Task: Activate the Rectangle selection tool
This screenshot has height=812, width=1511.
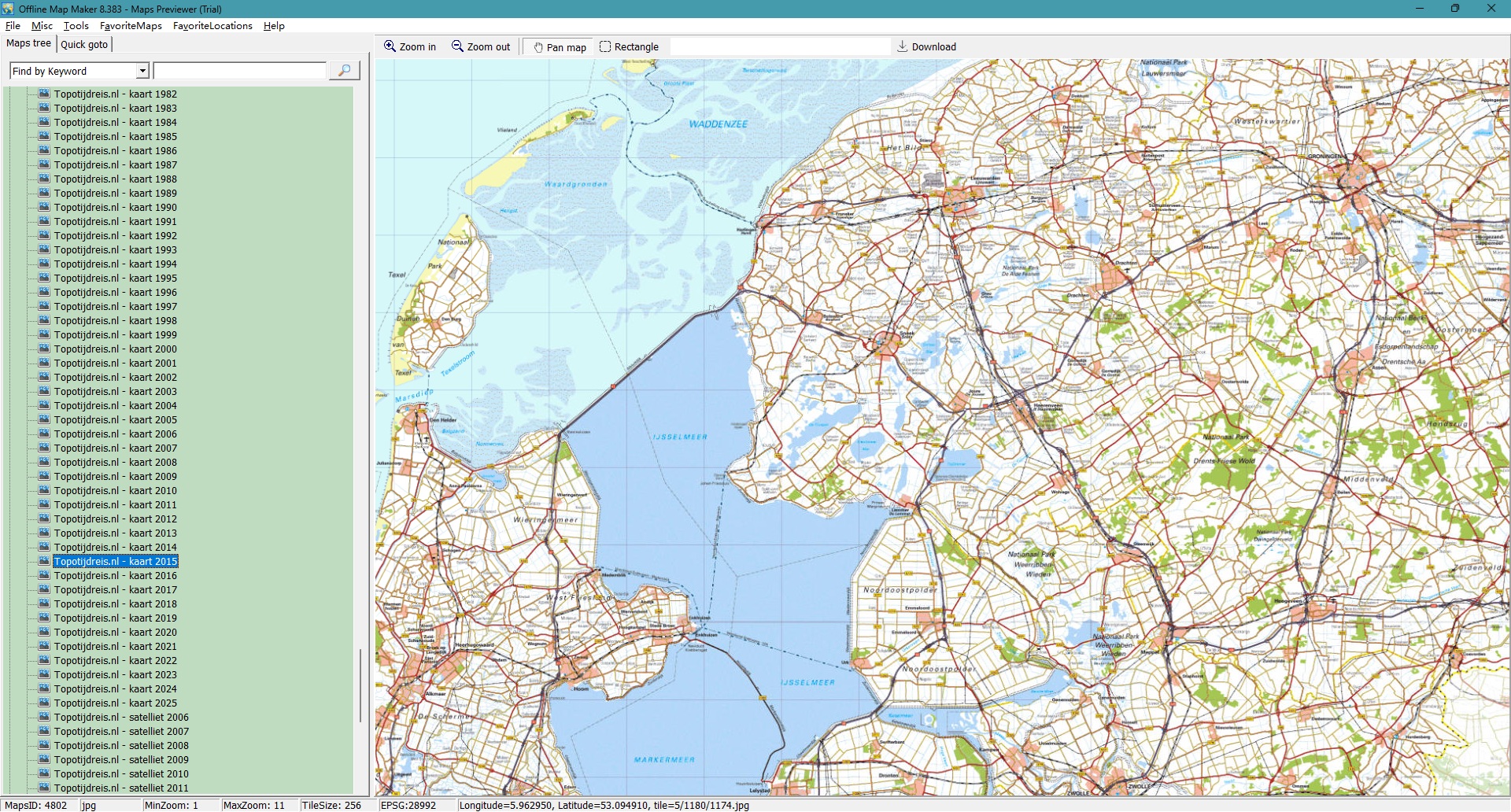Action: (605, 46)
